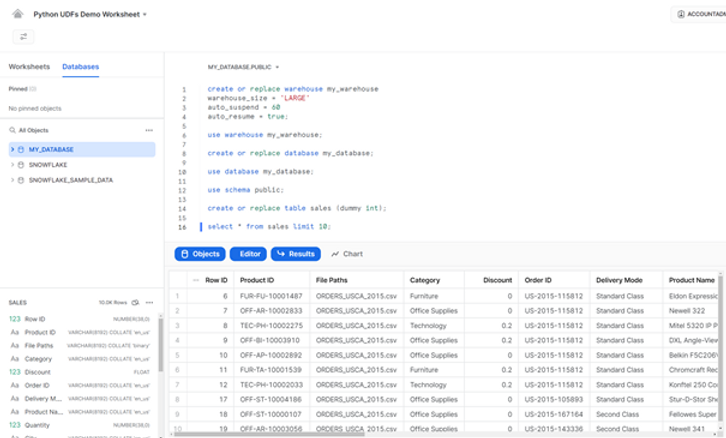The width and height of the screenshot is (726, 438).
Task: Click the cell US-2015-105893
Action: (554, 399)
